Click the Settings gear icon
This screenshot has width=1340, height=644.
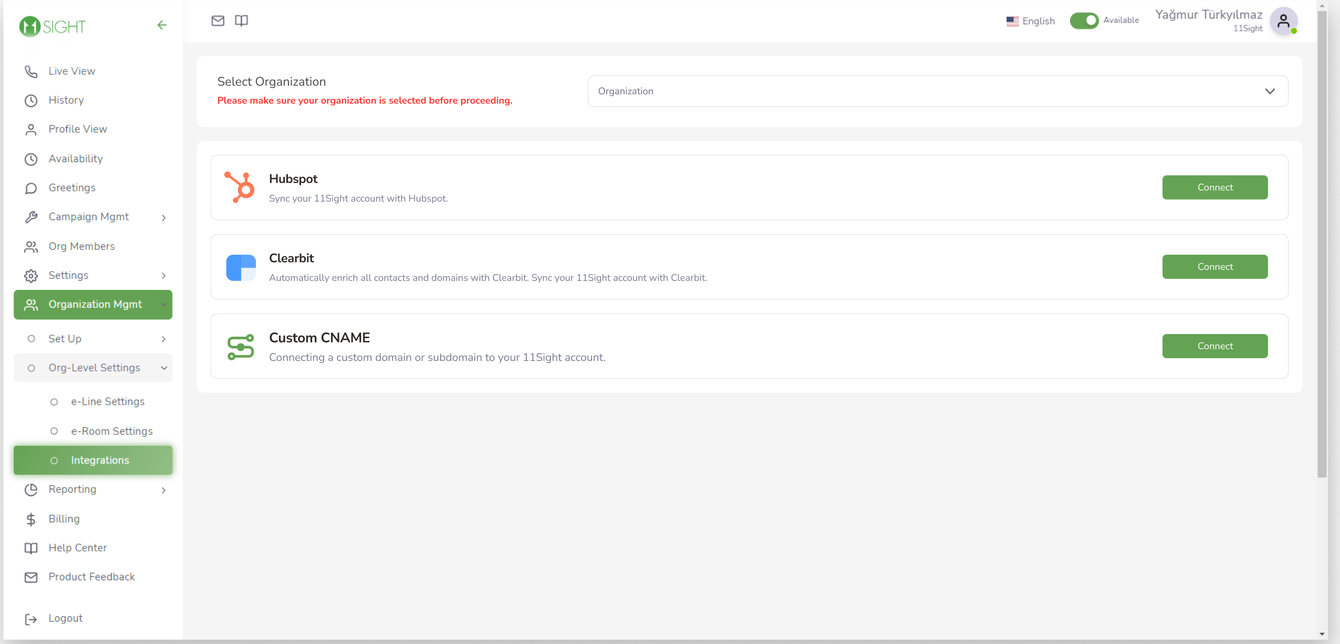[31, 276]
